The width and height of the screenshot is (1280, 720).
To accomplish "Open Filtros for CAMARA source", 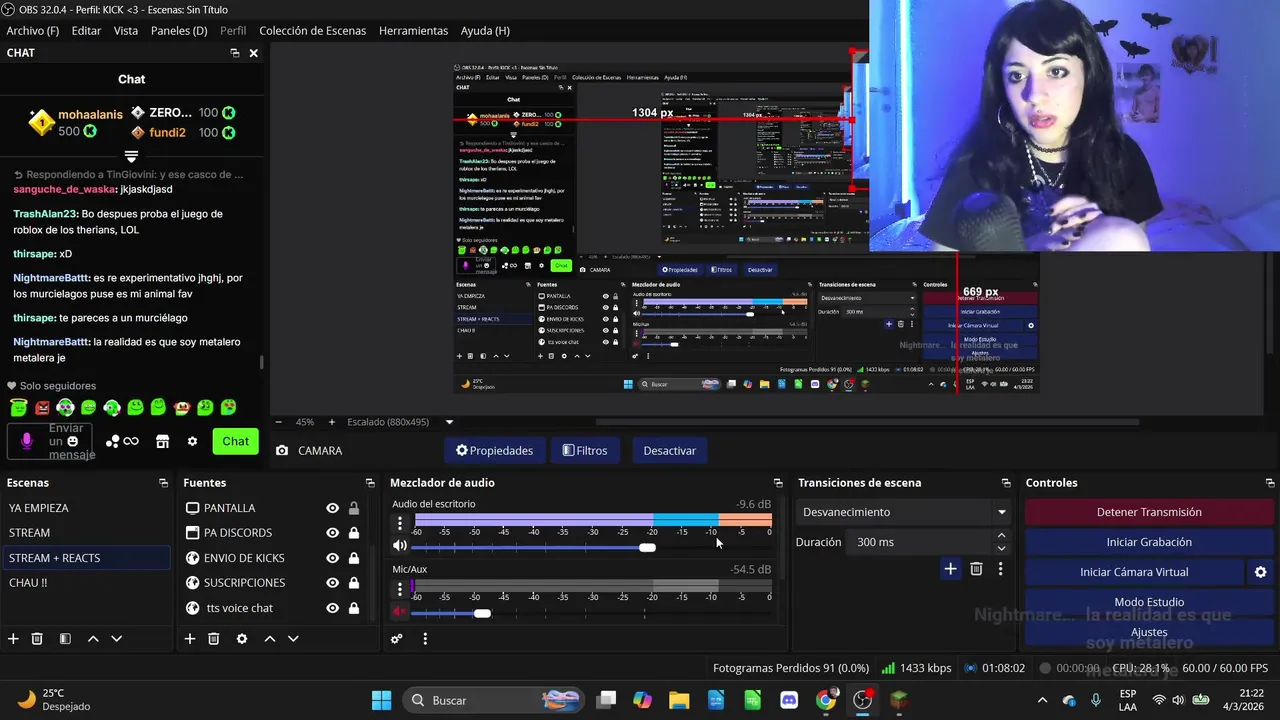I will tap(585, 450).
